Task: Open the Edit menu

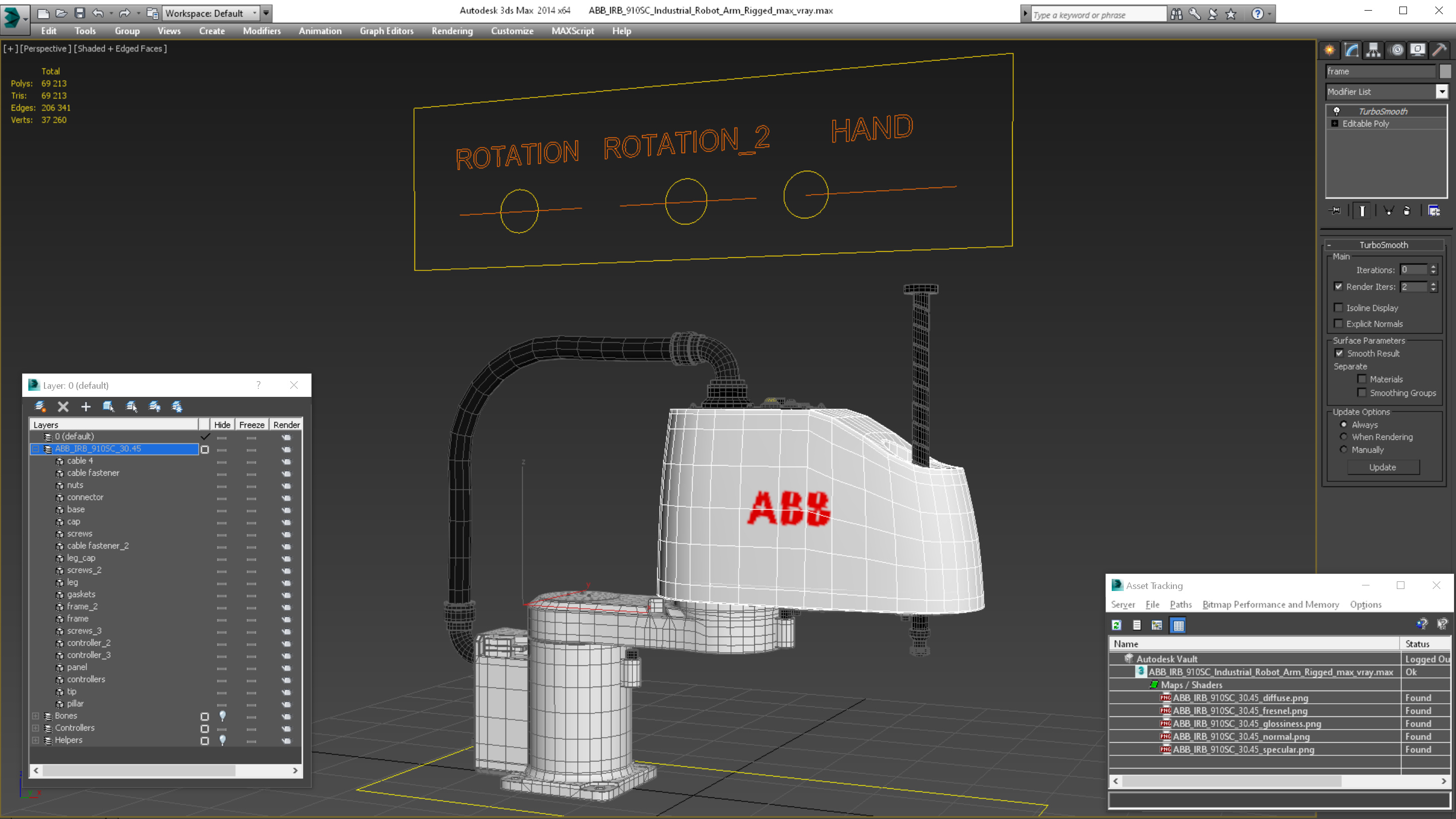Action: tap(49, 31)
